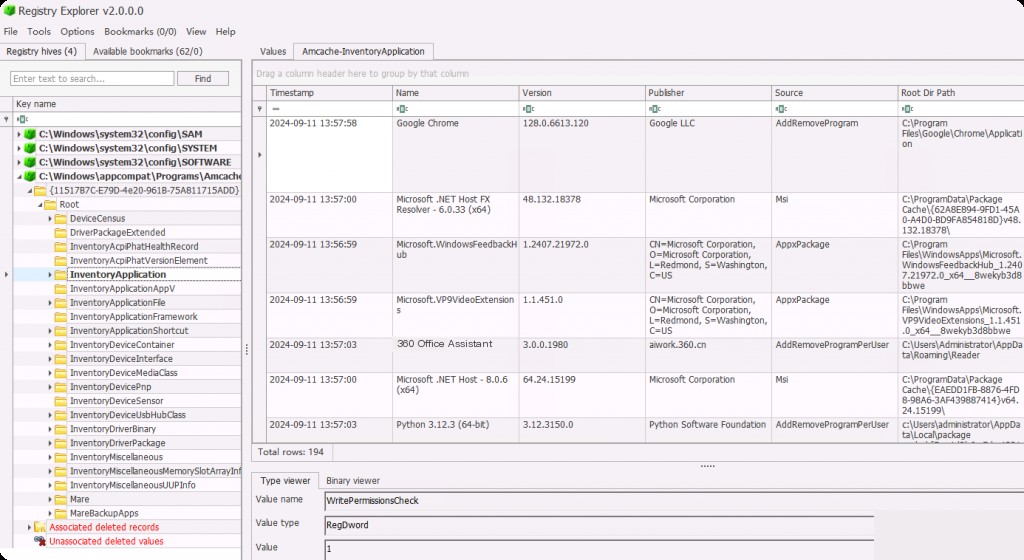The image size is (1024, 560).
Task: Switch to the Values tab
Action: pos(272,52)
